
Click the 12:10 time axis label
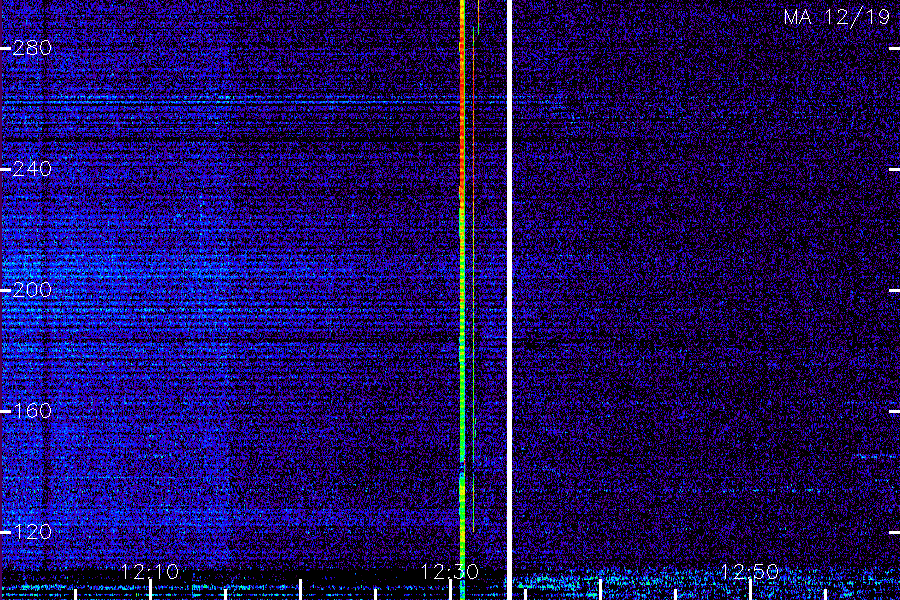point(150,572)
